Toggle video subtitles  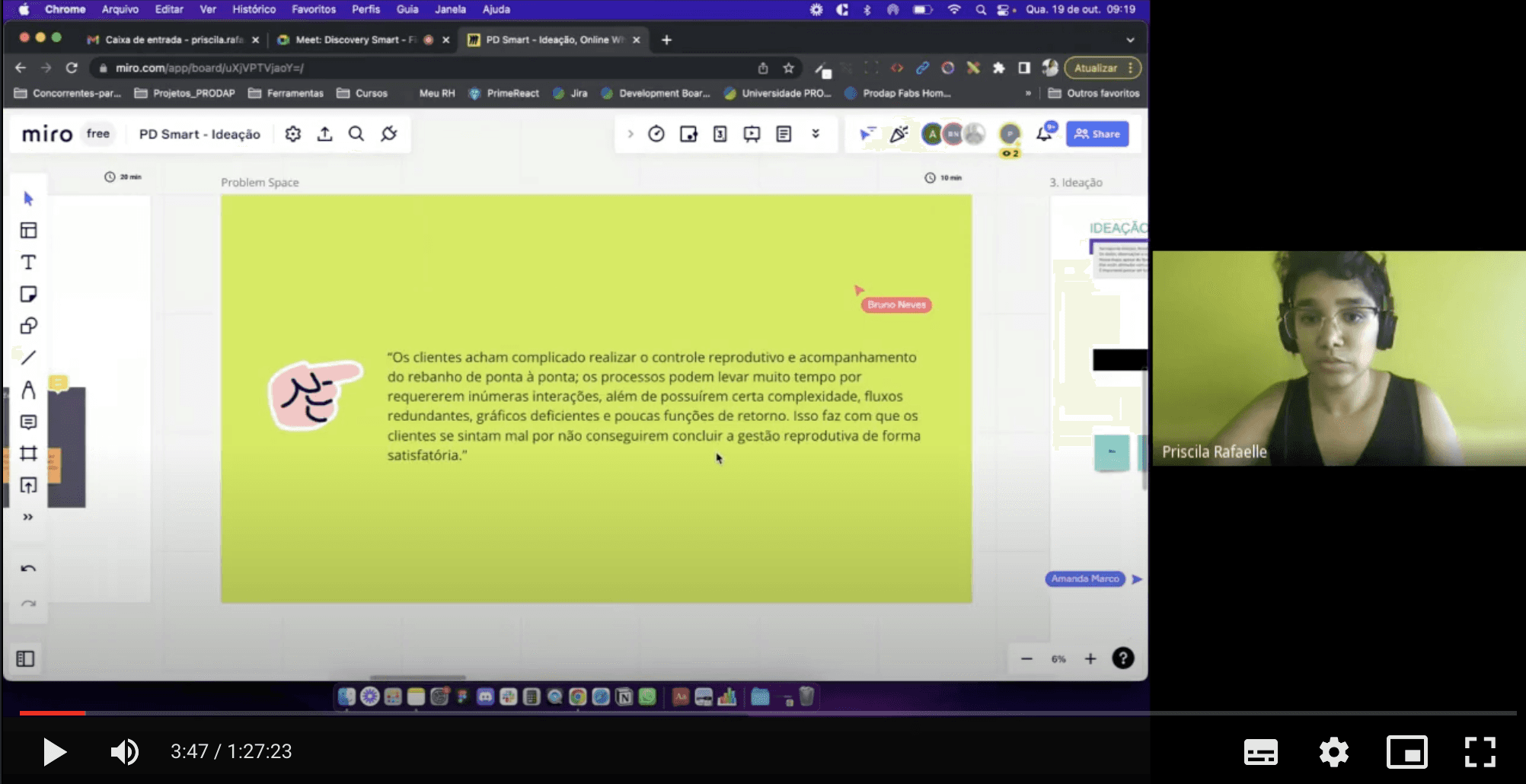1261,752
